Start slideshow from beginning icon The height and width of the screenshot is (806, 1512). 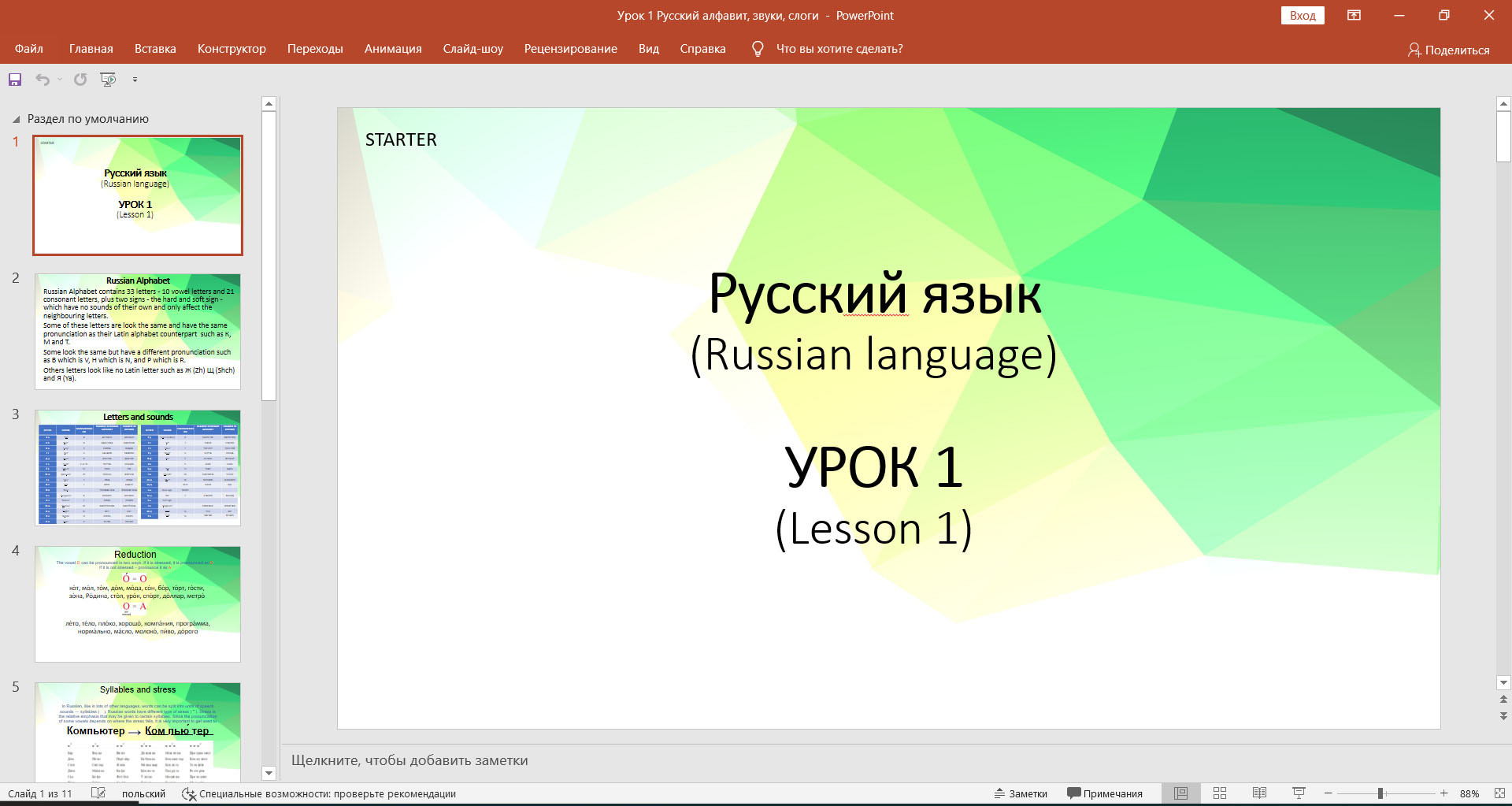tap(108, 80)
